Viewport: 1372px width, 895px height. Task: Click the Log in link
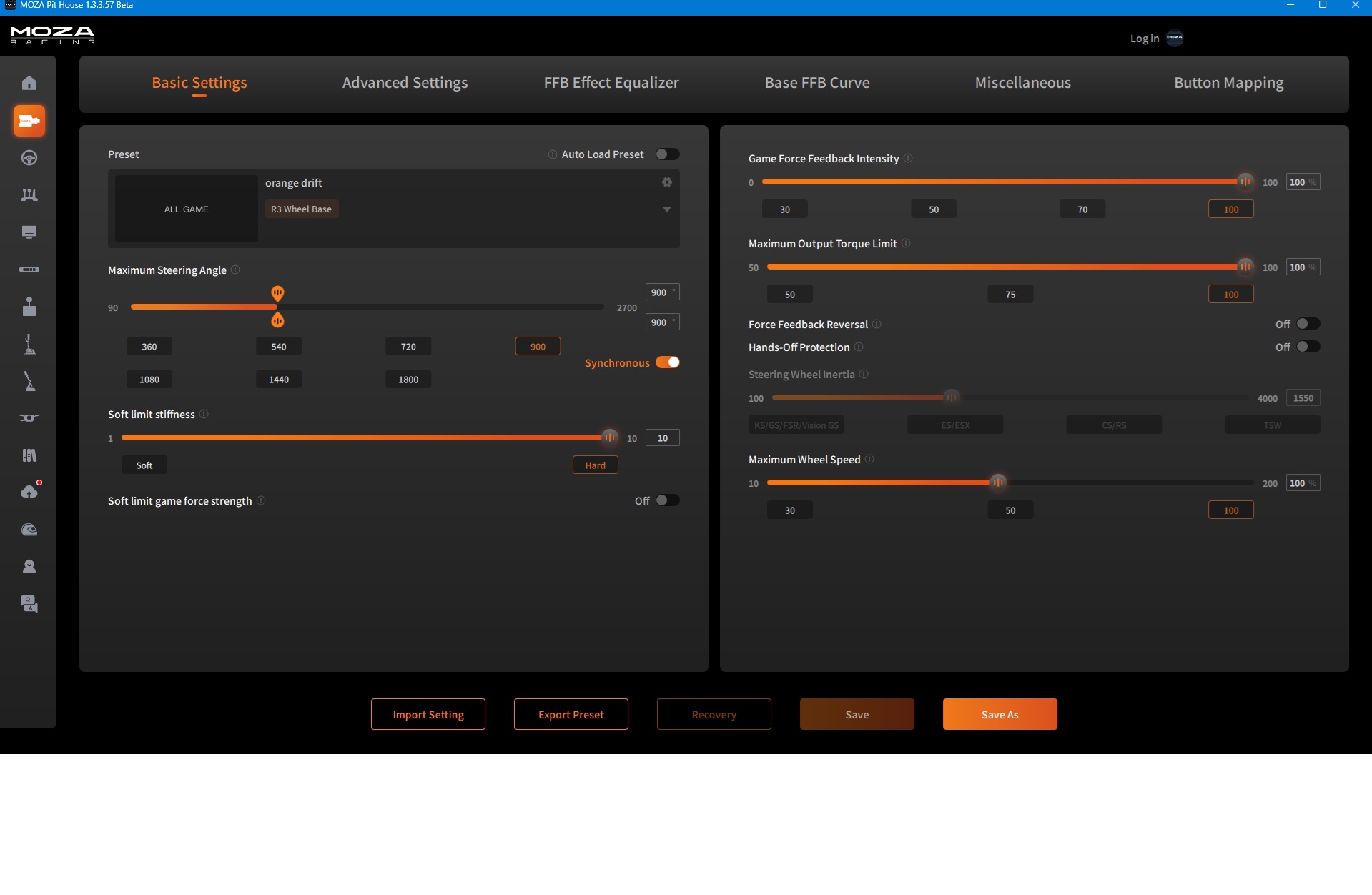pyautogui.click(x=1145, y=39)
